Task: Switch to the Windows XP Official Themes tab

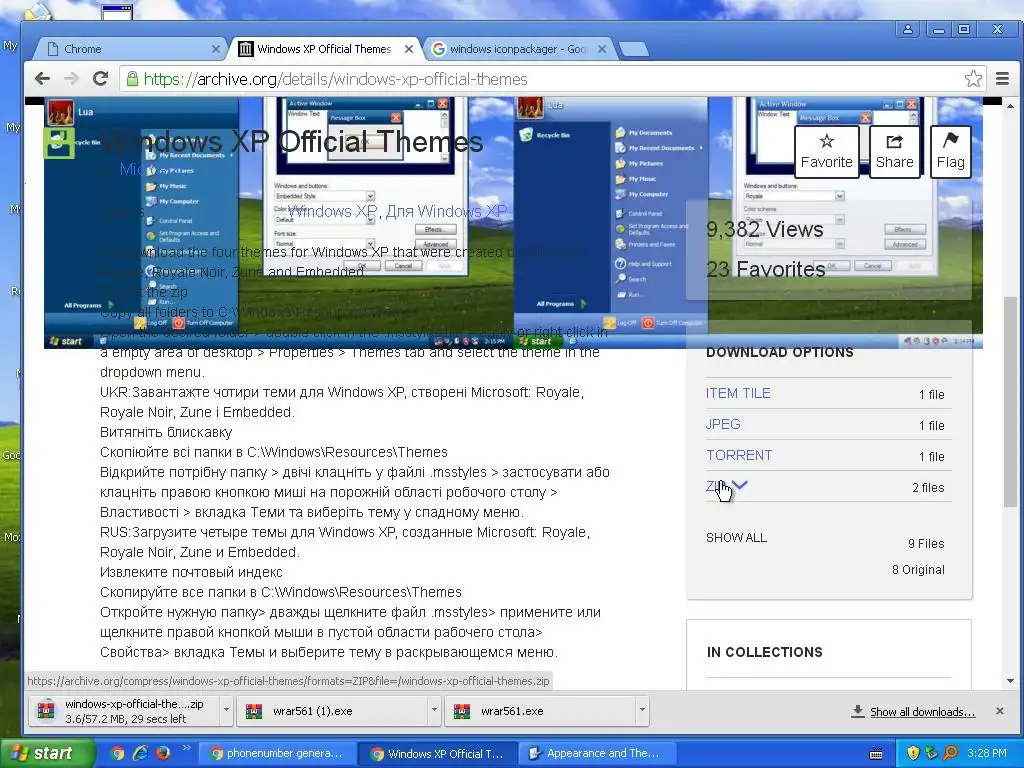Action: (x=325, y=49)
